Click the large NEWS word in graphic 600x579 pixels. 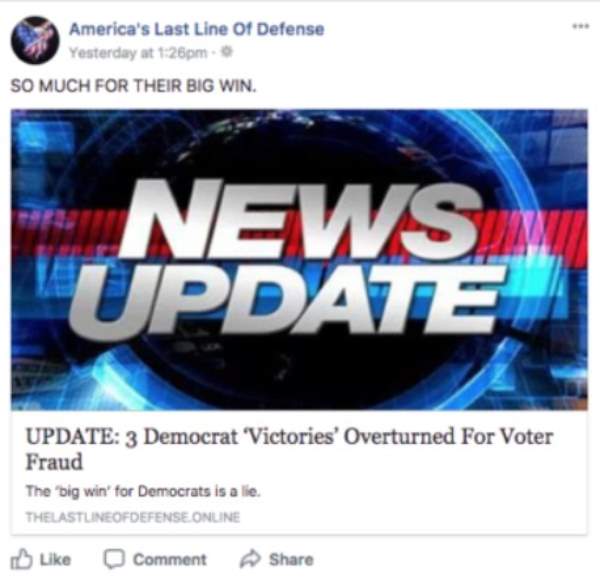[x=298, y=219]
